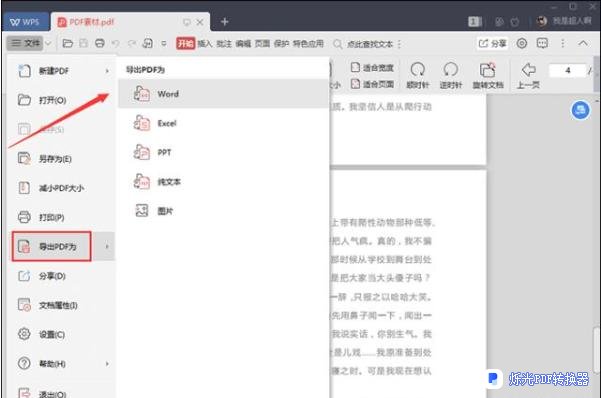Select the 插入 ribbon tab

(205, 44)
